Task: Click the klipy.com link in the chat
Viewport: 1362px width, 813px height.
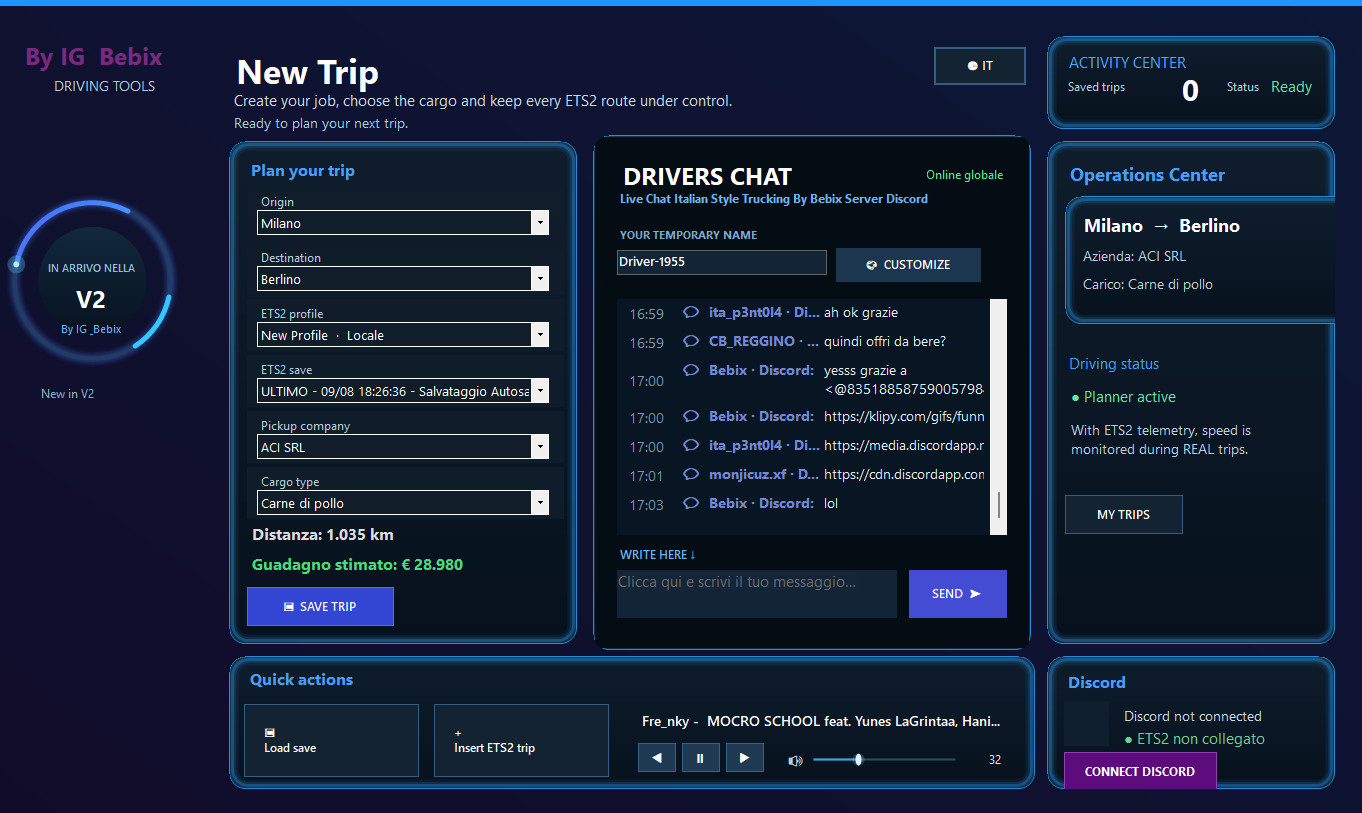Action: pyautogui.click(x=904, y=416)
